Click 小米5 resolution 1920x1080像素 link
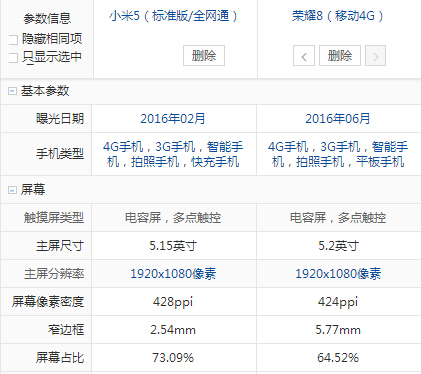Image resolution: width=421 pixels, height=374 pixels. point(173,274)
